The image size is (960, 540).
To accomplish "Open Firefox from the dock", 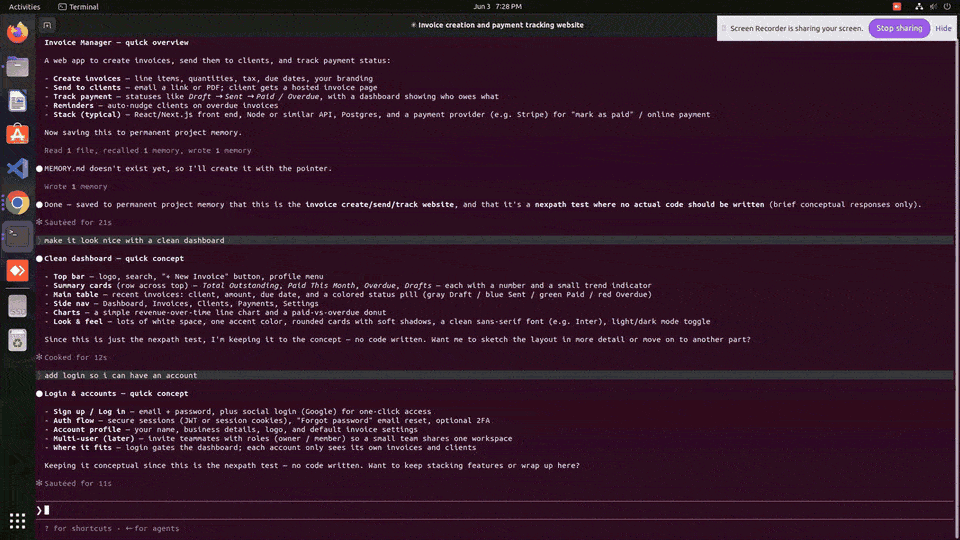I will pos(17,32).
